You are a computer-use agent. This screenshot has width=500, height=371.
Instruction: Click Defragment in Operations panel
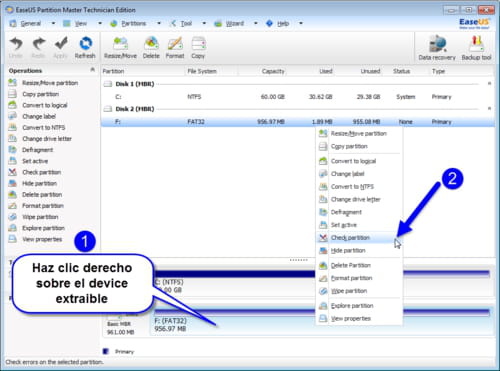point(31,150)
